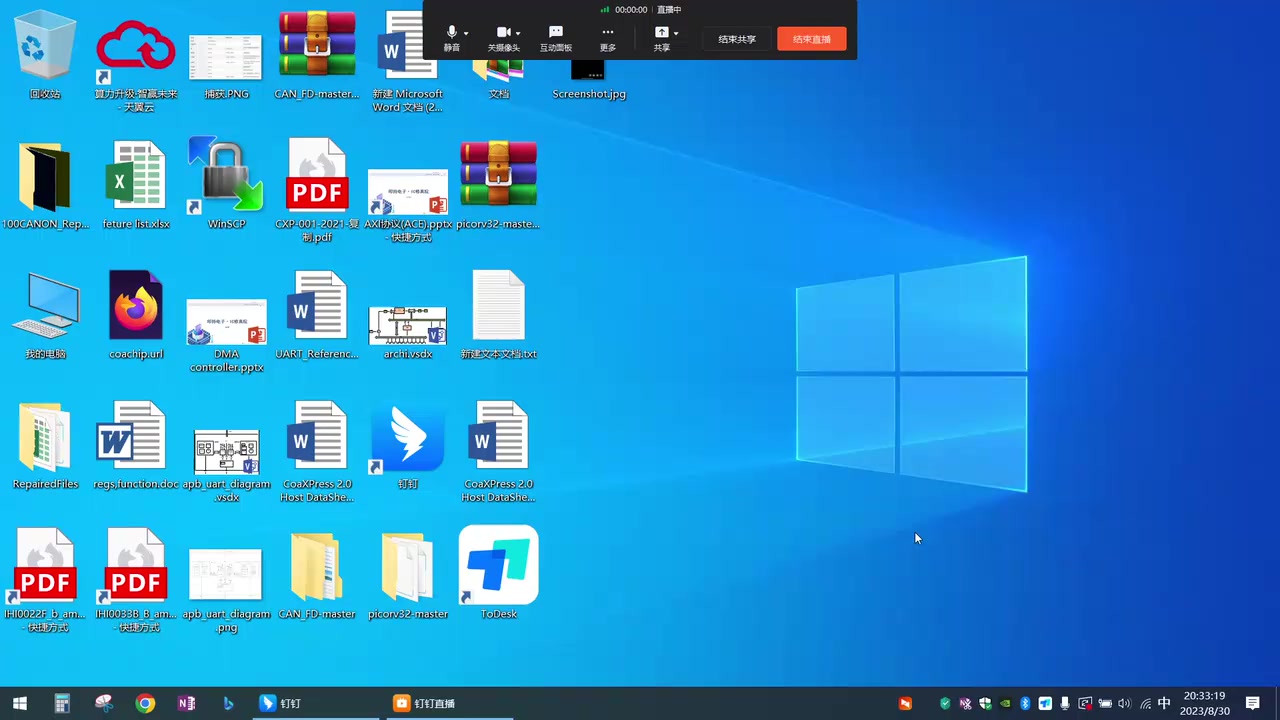This screenshot has width=1280, height=720.
Task: Open Bing from the taskbar
Action: [228, 703]
